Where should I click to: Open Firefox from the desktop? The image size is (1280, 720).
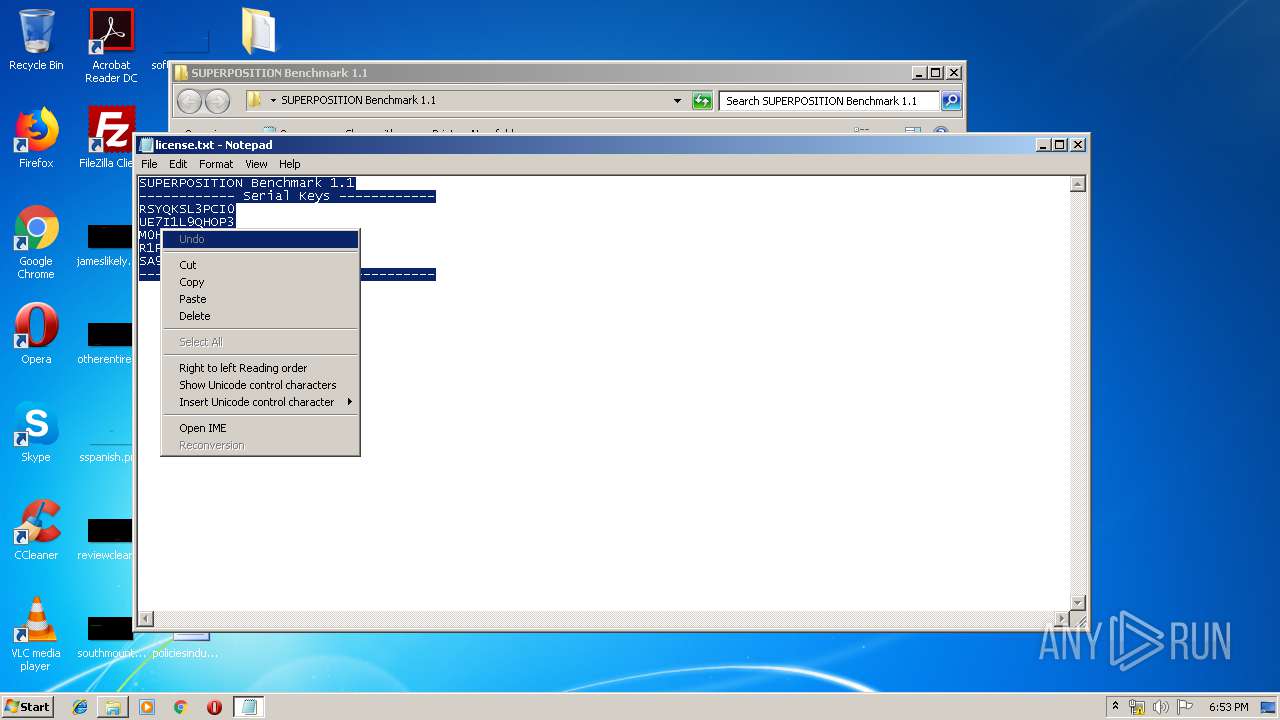click(x=36, y=138)
